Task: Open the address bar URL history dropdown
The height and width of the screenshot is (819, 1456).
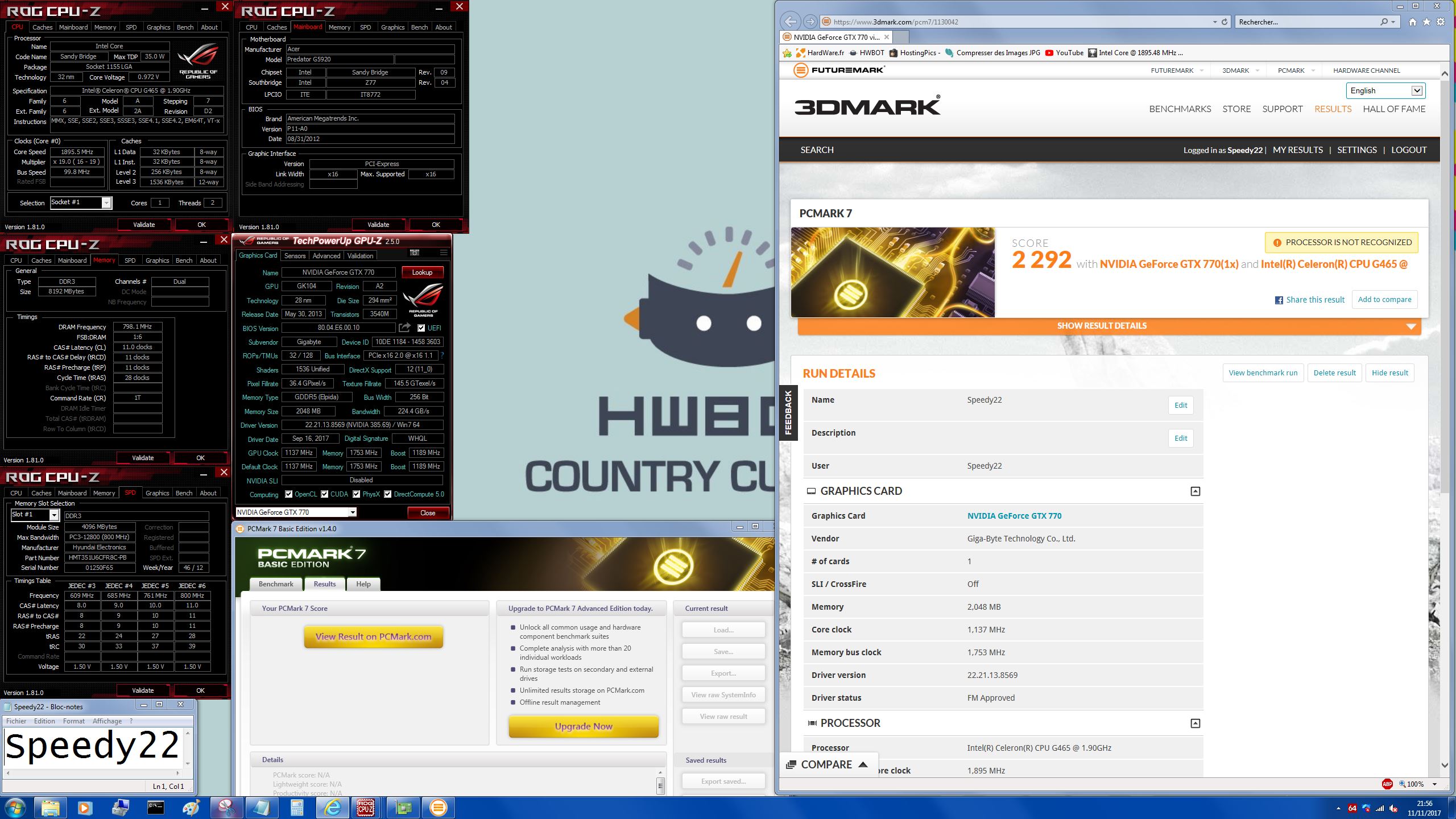Action: pos(1215,22)
